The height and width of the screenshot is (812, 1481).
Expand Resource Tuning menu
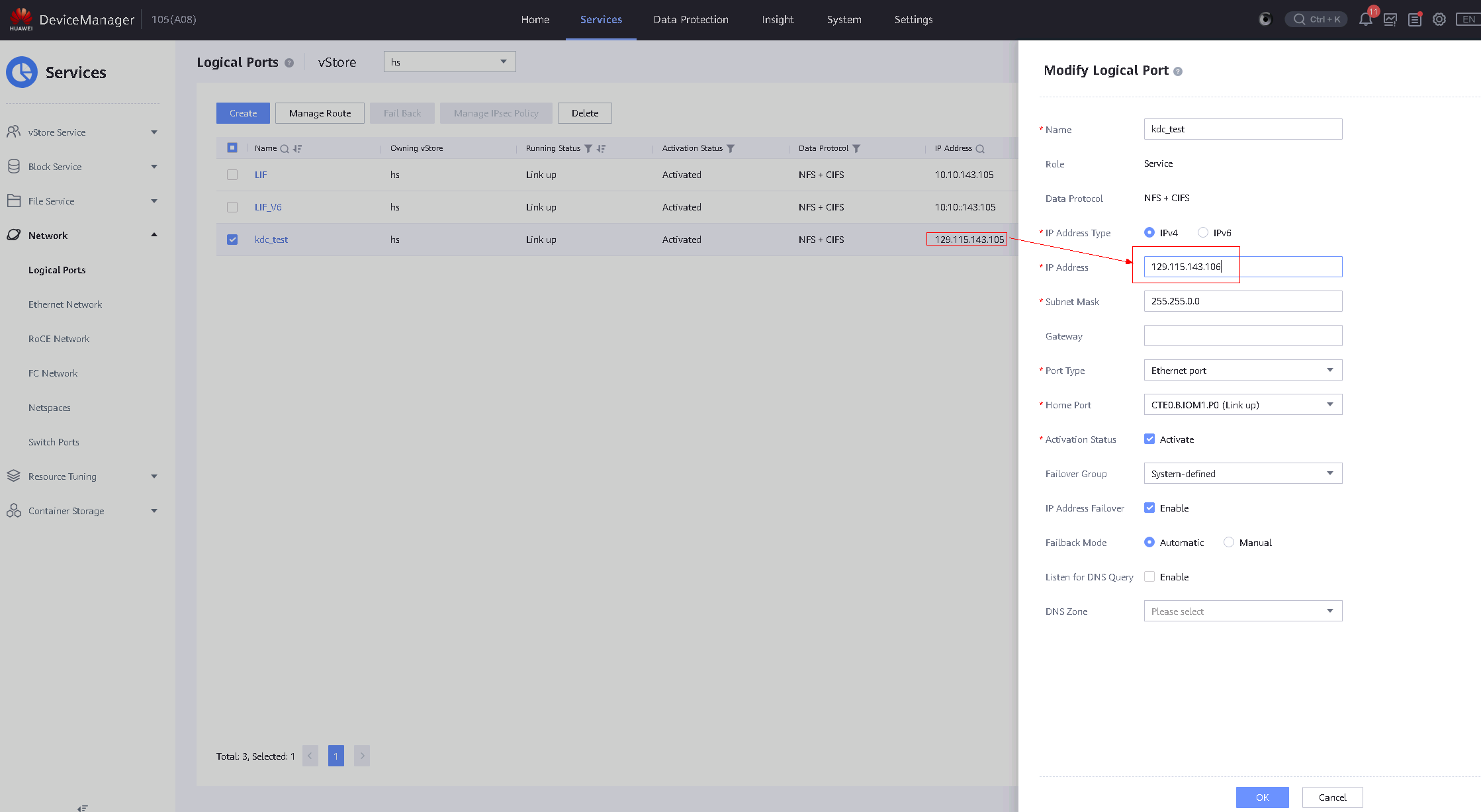click(154, 476)
